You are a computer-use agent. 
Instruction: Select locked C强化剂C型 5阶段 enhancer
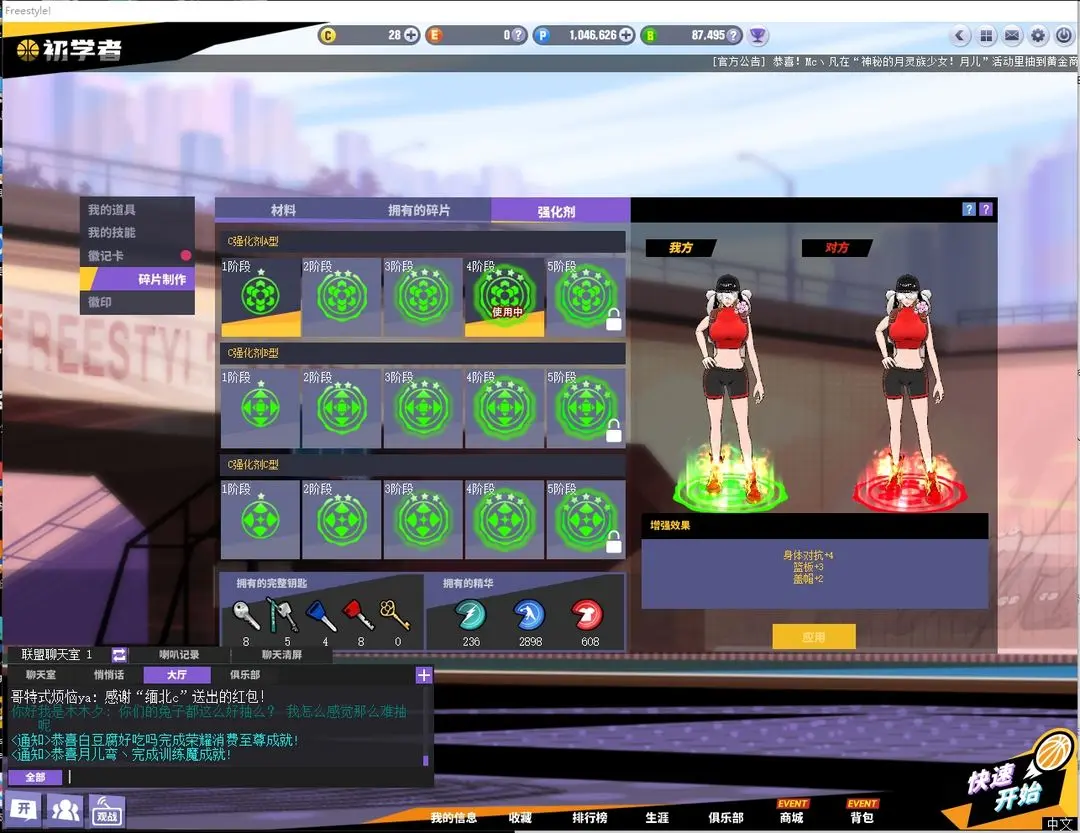click(585, 520)
